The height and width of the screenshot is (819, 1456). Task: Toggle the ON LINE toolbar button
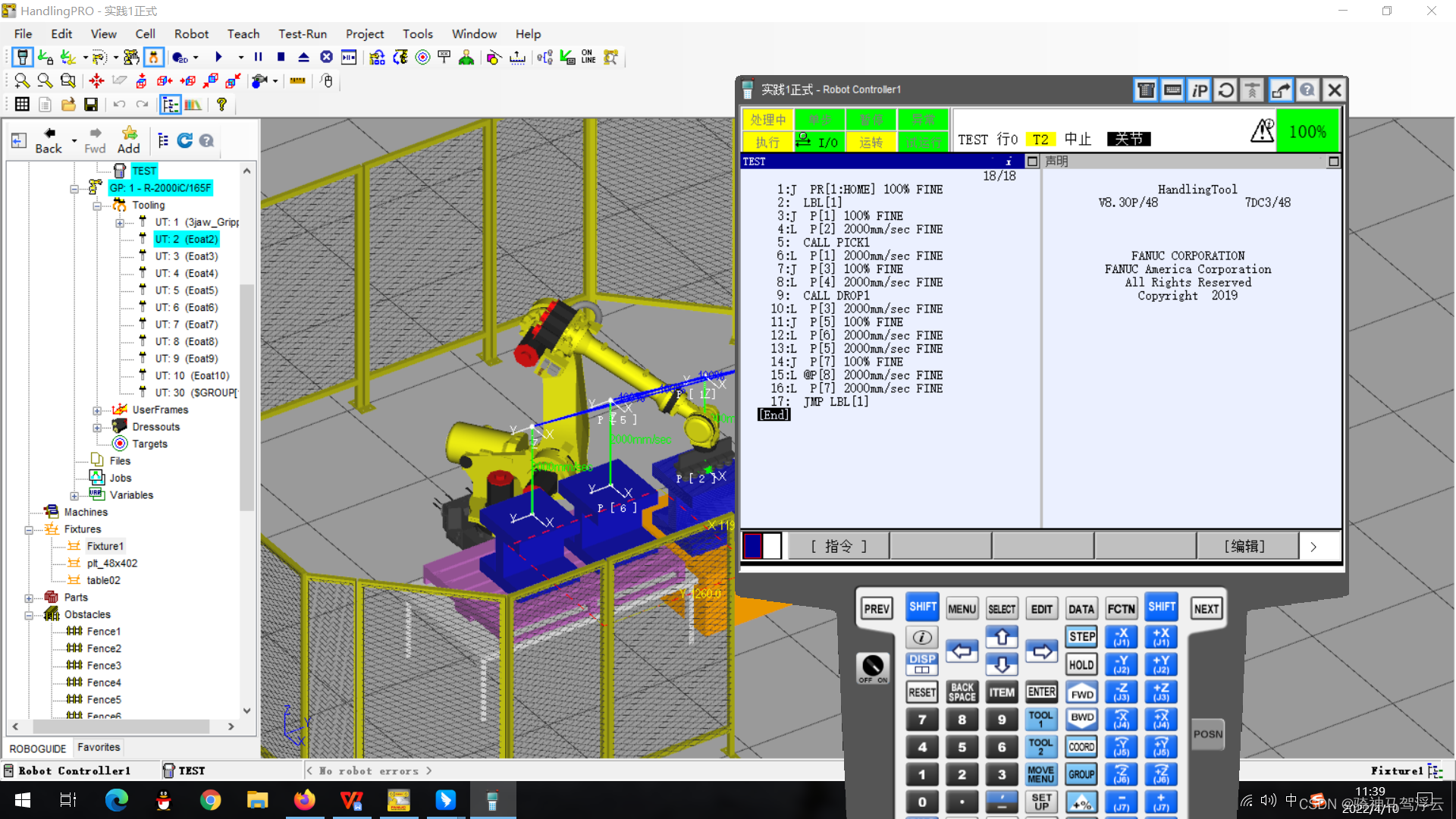coord(588,57)
